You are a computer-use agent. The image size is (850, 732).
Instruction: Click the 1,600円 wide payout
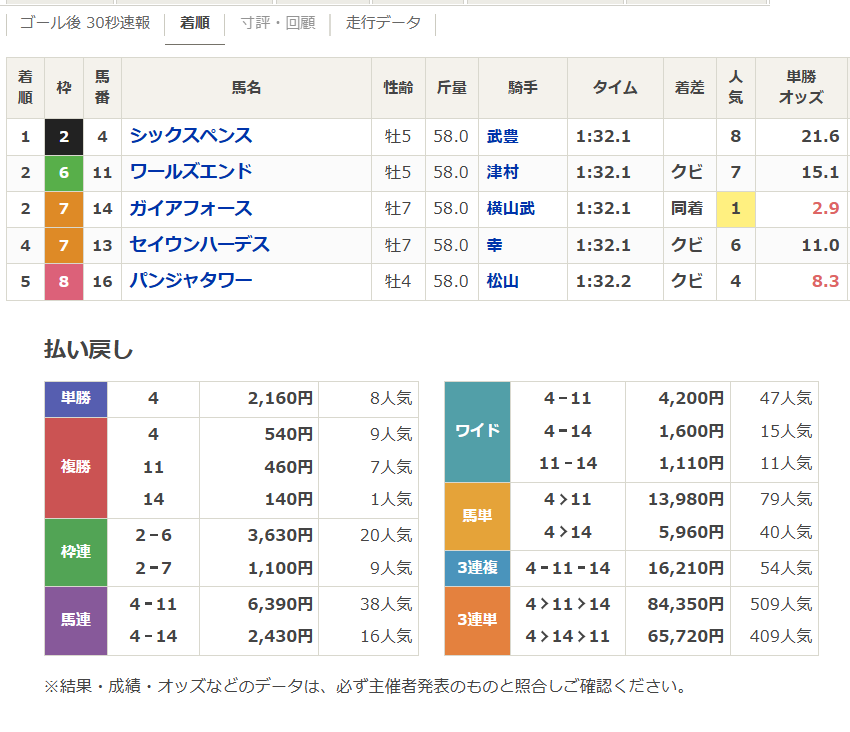[691, 432]
